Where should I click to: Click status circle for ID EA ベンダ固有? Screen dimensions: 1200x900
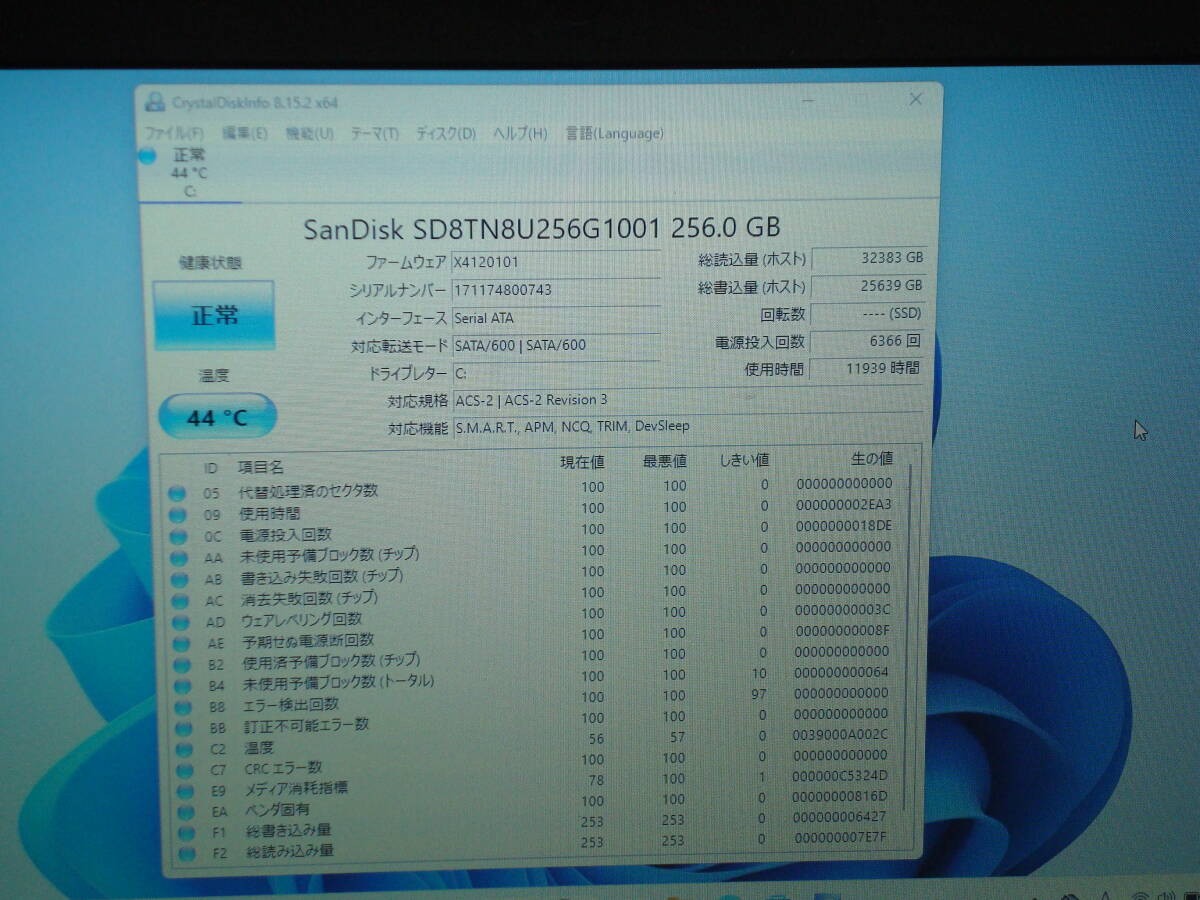tap(184, 811)
